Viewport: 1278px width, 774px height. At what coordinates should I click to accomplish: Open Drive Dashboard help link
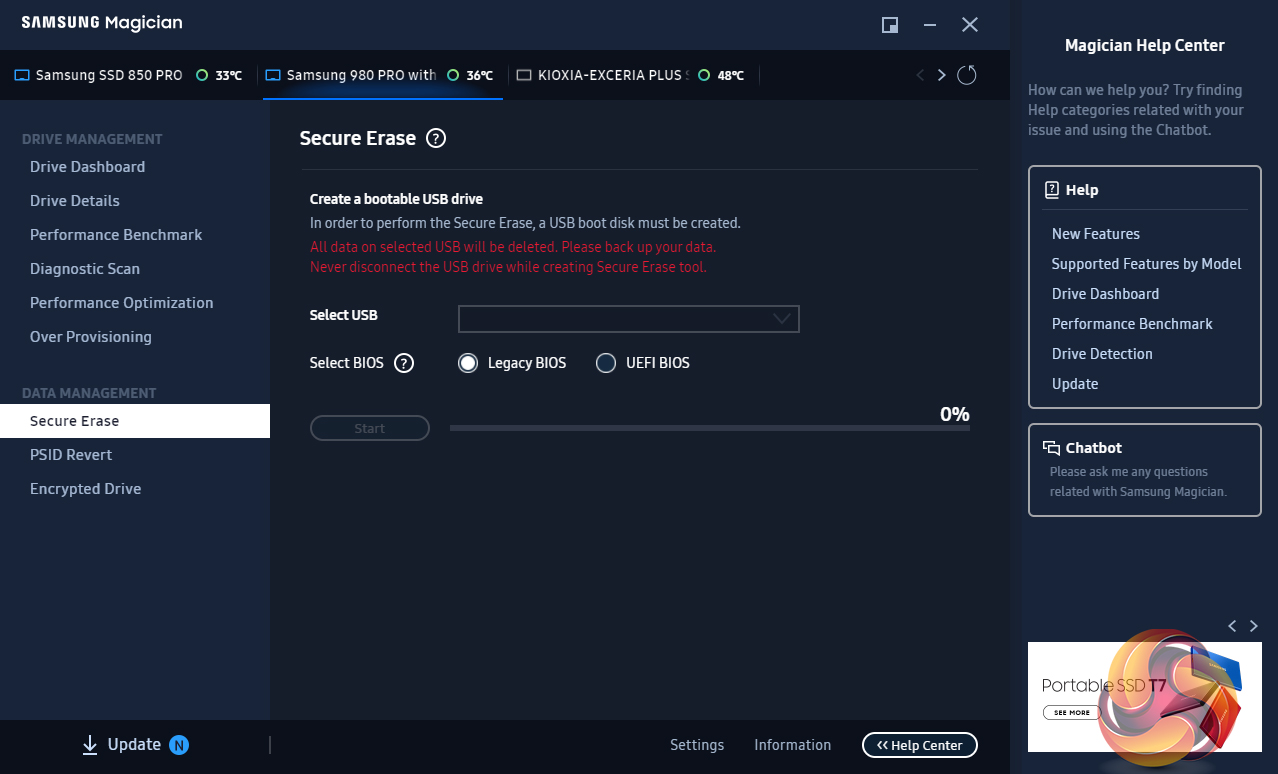tap(1105, 294)
